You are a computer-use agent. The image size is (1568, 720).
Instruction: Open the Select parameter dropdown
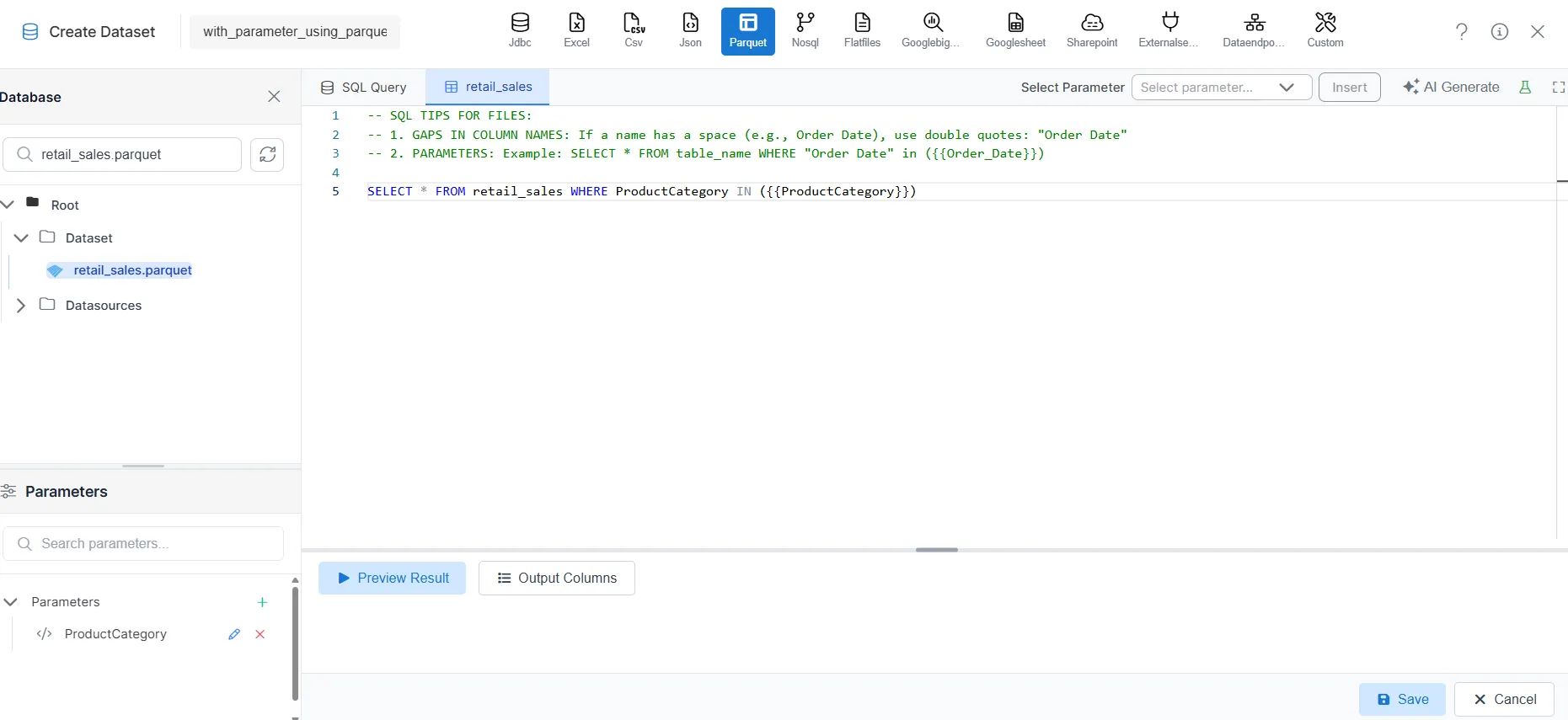click(x=1221, y=88)
